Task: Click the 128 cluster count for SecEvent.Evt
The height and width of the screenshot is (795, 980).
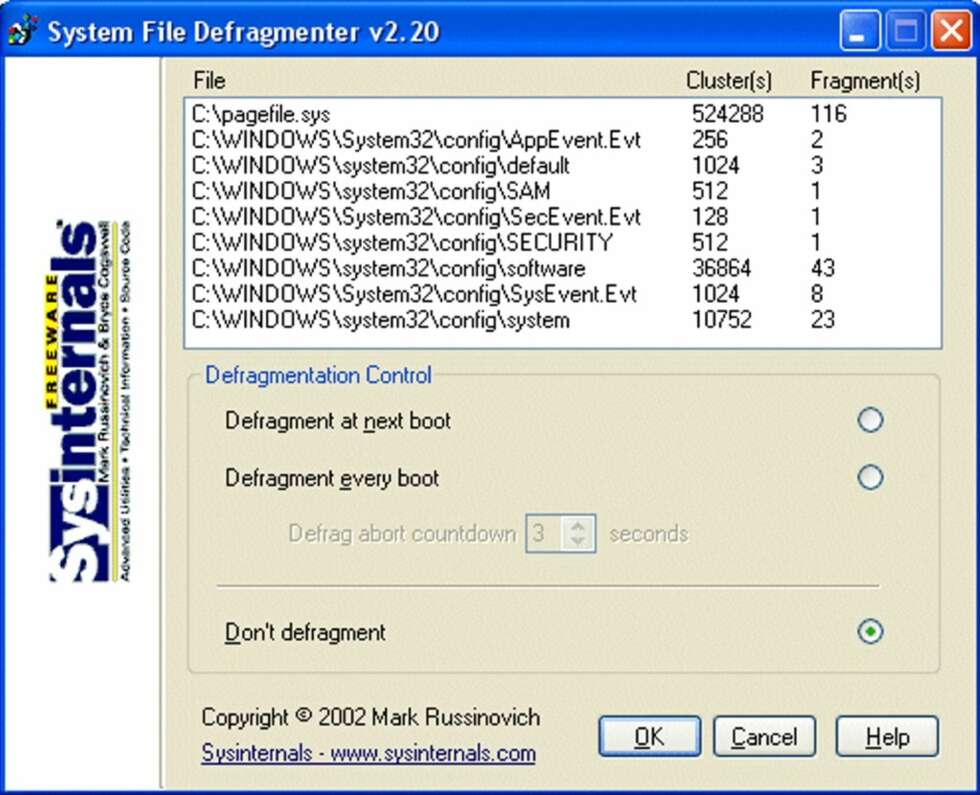Action: [x=709, y=217]
